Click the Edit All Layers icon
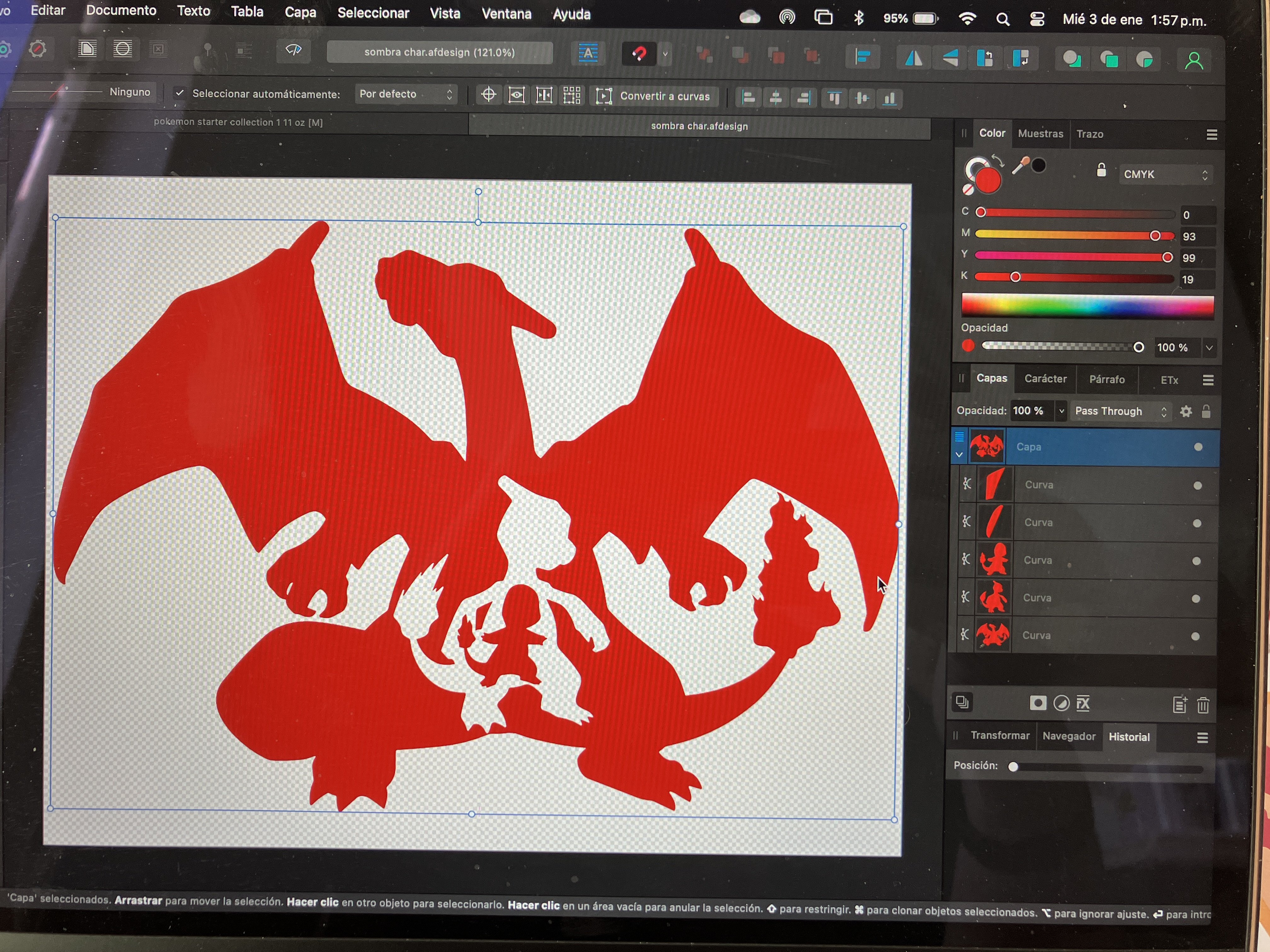The image size is (1270, 952). tap(962, 702)
